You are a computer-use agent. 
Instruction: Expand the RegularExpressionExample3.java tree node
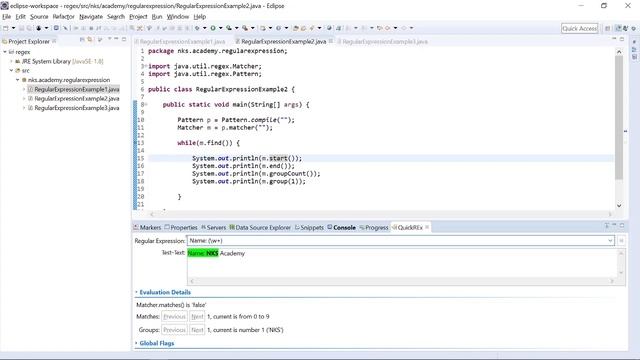[24, 108]
